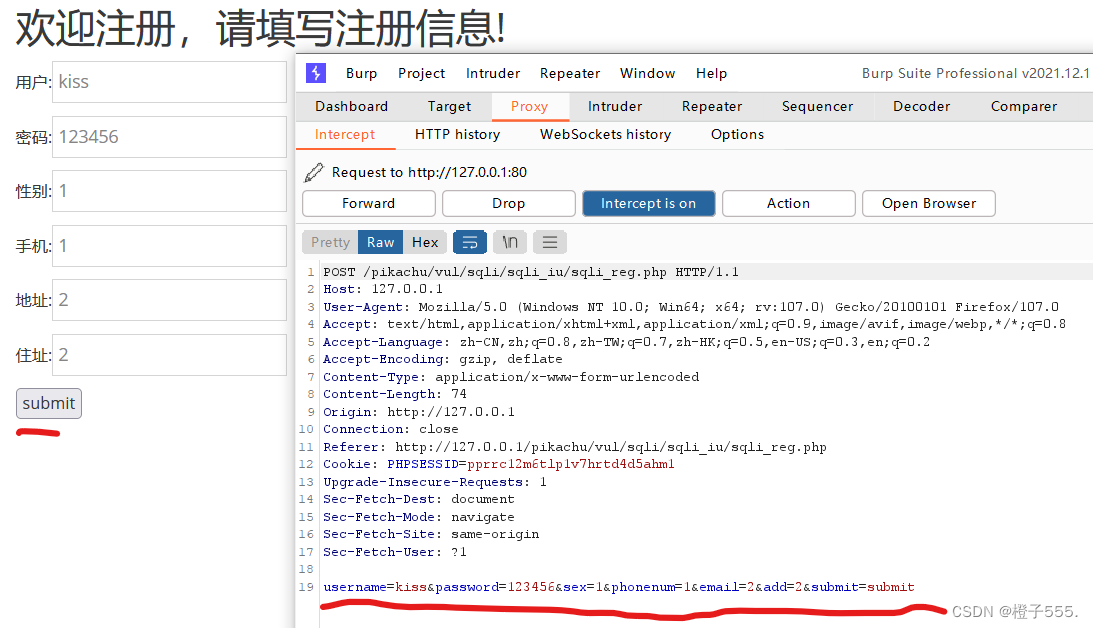
Task: Open the Project menu
Action: 421,73
